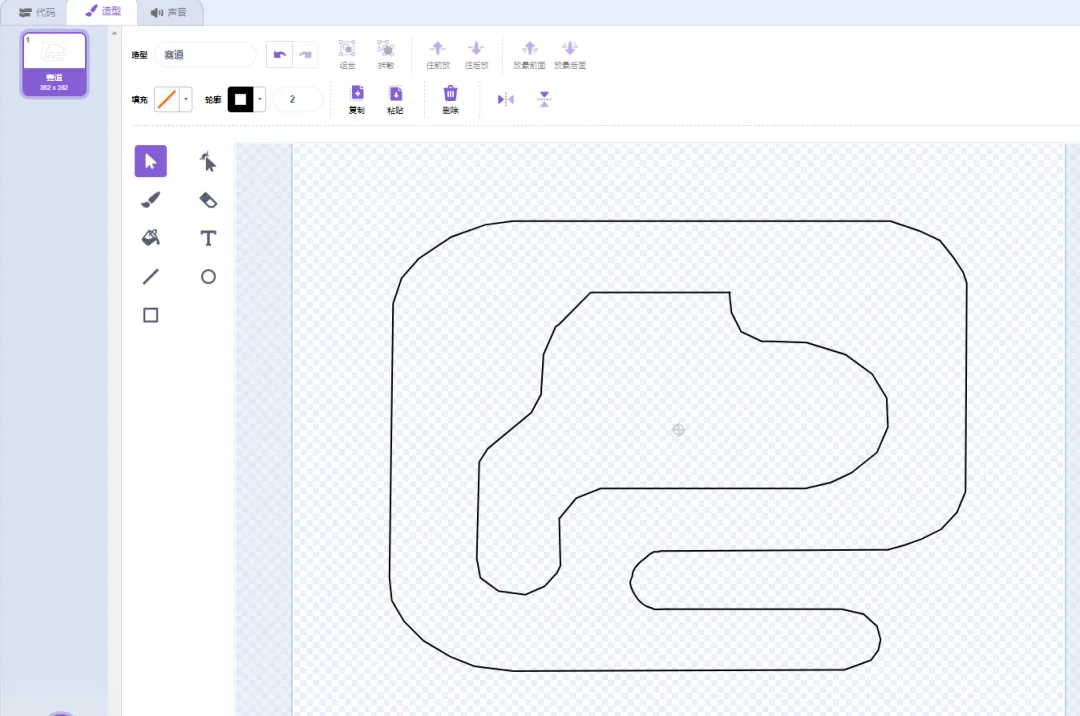Click the undo arrow button
Viewport: 1080px width, 716px height.
tap(280, 54)
